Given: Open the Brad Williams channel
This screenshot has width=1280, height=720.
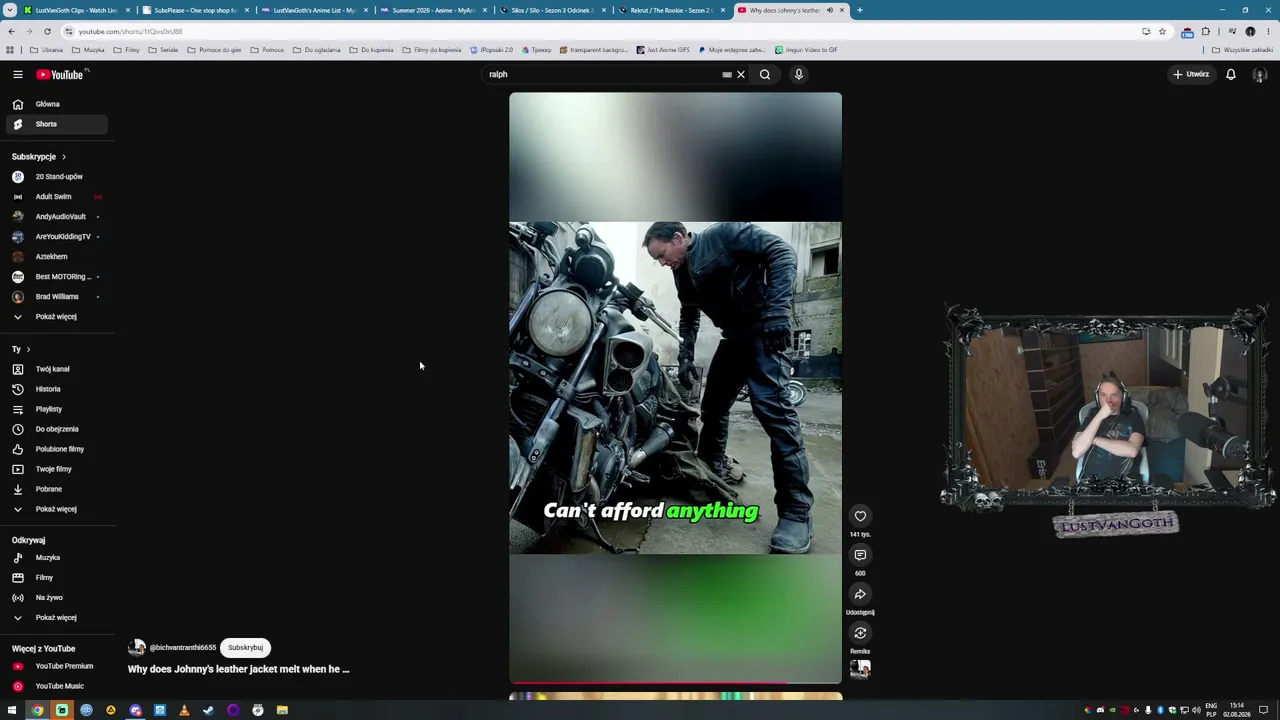Looking at the screenshot, I should click(55, 297).
